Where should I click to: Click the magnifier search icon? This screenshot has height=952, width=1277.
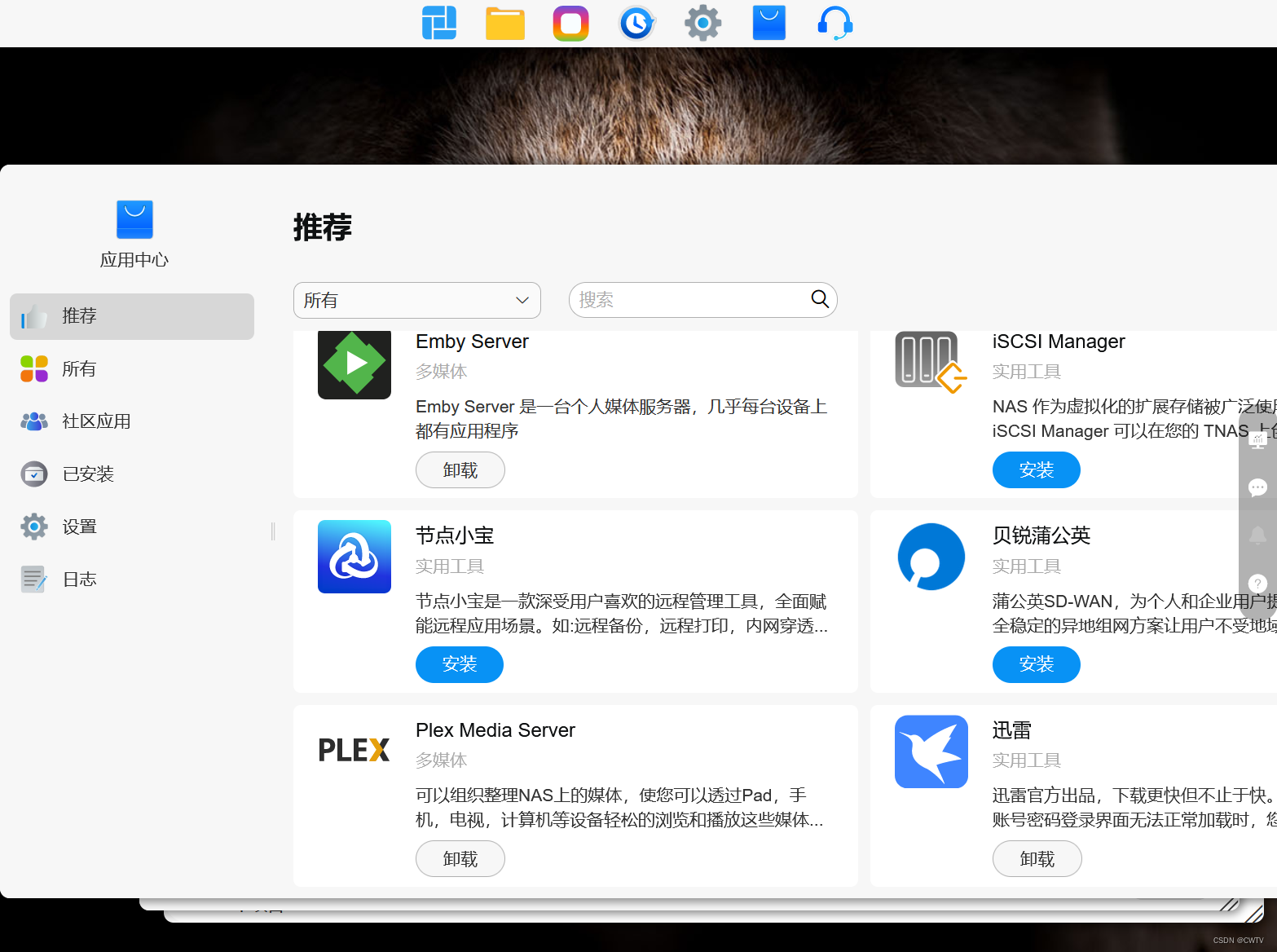(820, 299)
